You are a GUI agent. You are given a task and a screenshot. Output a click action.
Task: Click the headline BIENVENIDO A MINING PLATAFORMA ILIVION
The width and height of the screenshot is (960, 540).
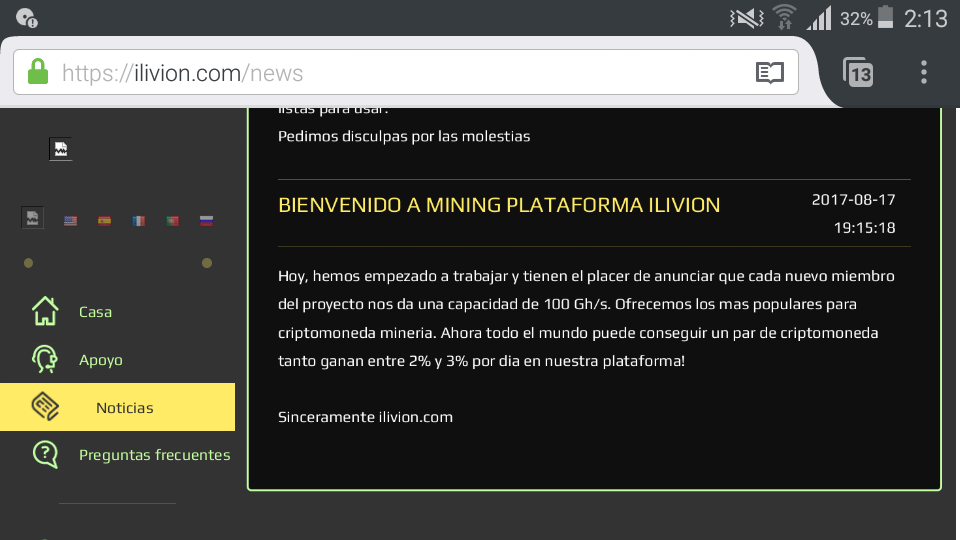(499, 205)
